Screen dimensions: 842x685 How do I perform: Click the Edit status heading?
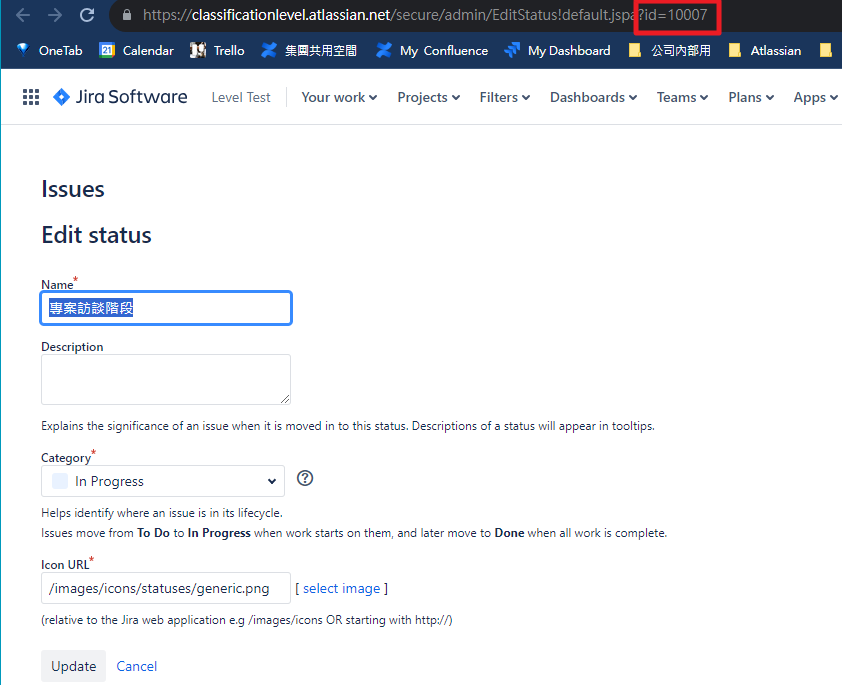(97, 235)
